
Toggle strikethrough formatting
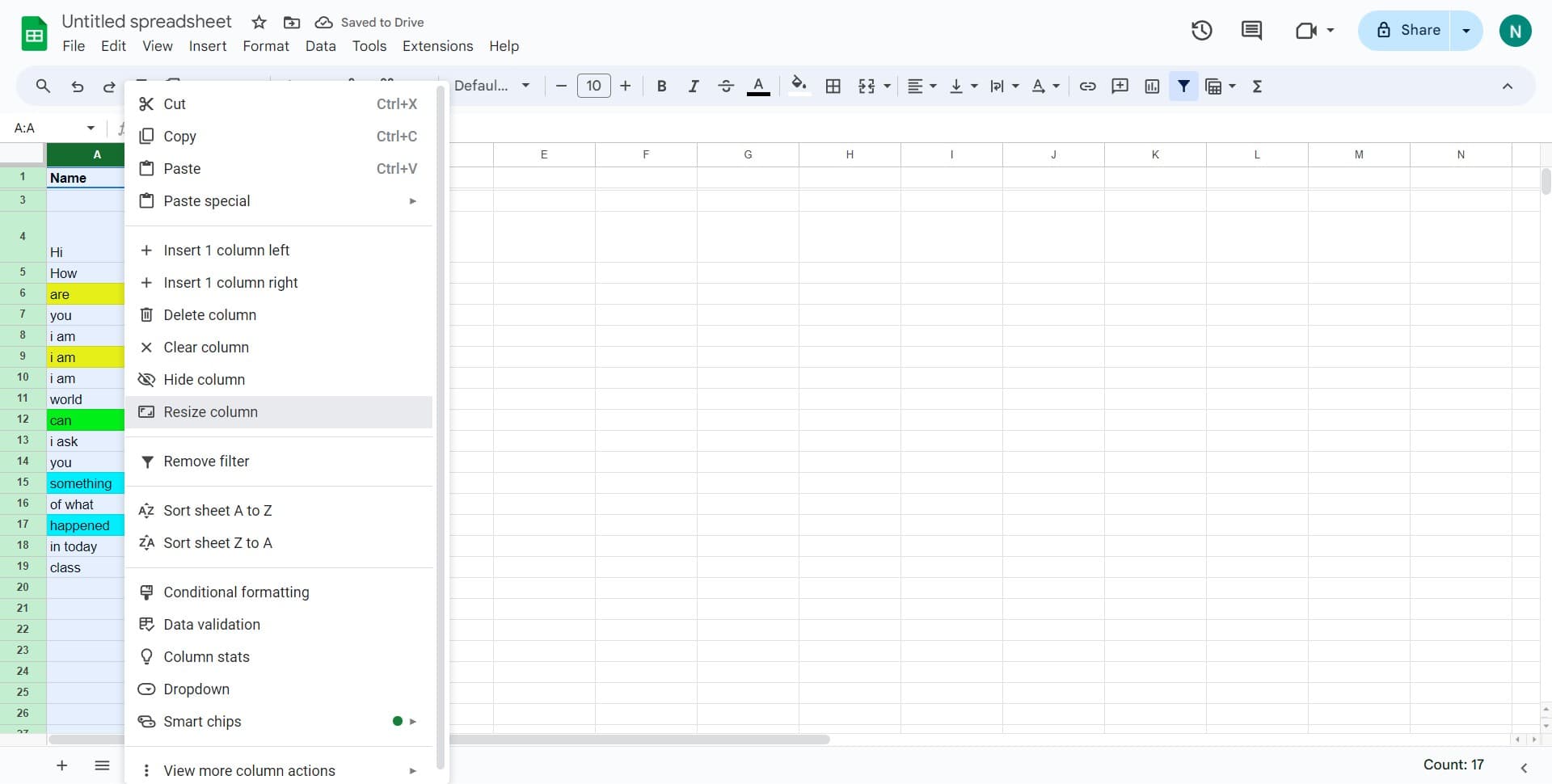pos(726,86)
